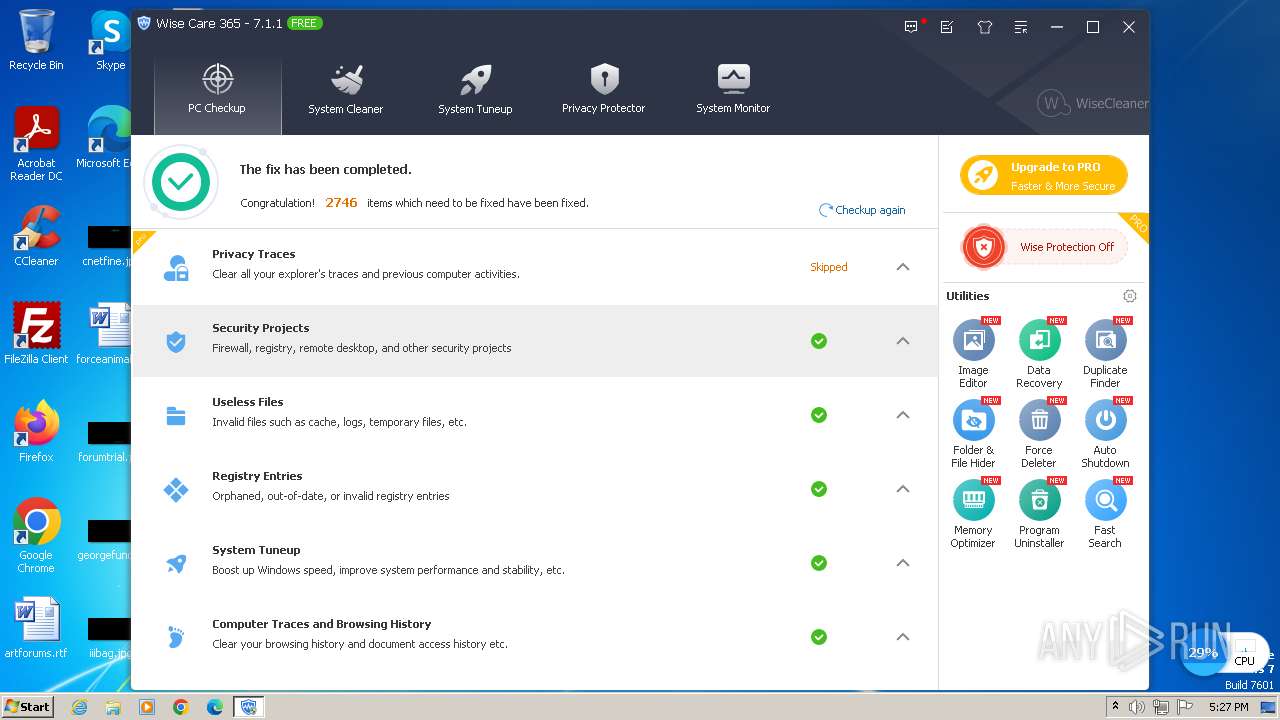Image resolution: width=1280 pixels, height=720 pixels.
Task: Open the main menu icon in title bar
Action: coord(1020,27)
